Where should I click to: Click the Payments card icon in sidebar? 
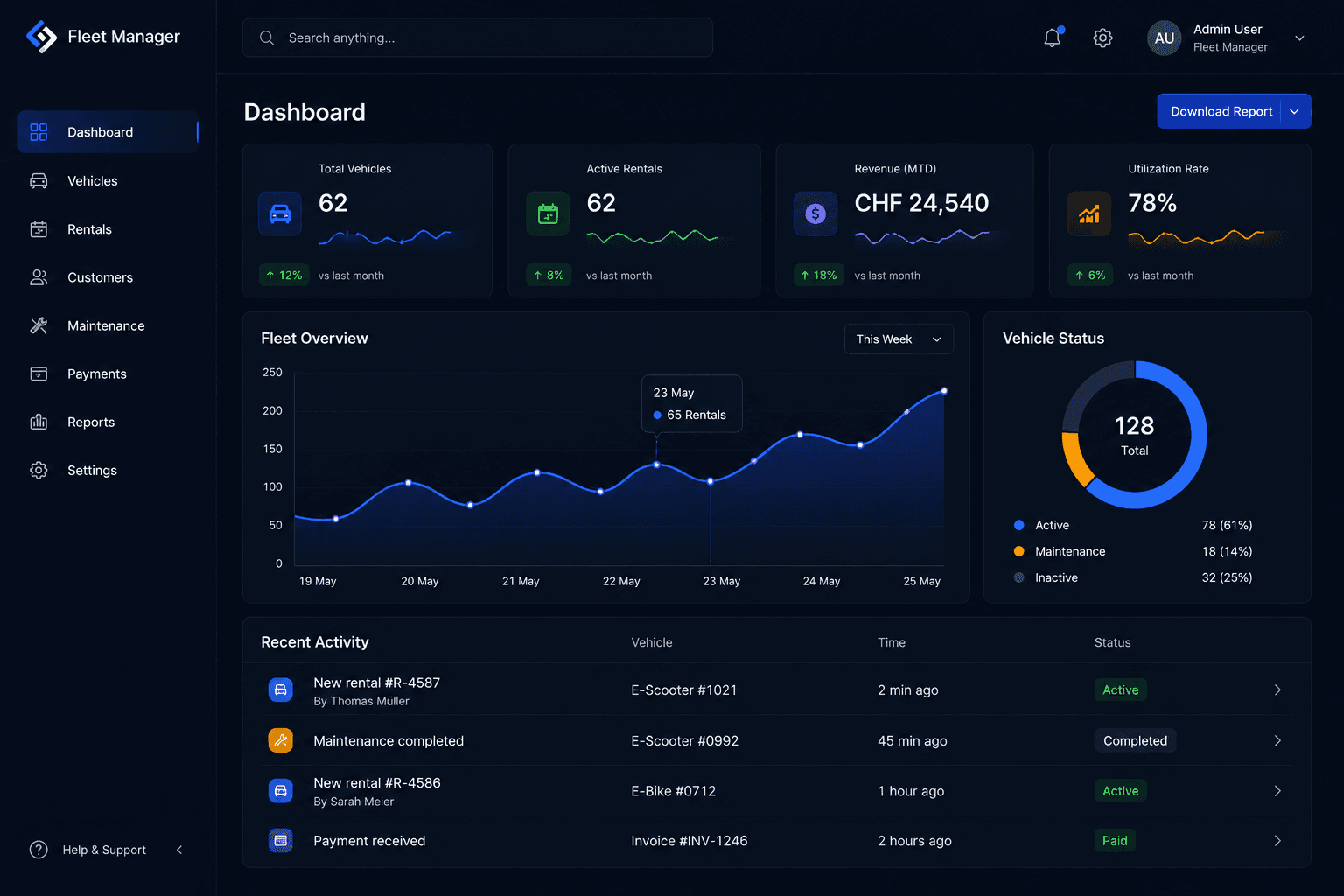[x=38, y=374]
